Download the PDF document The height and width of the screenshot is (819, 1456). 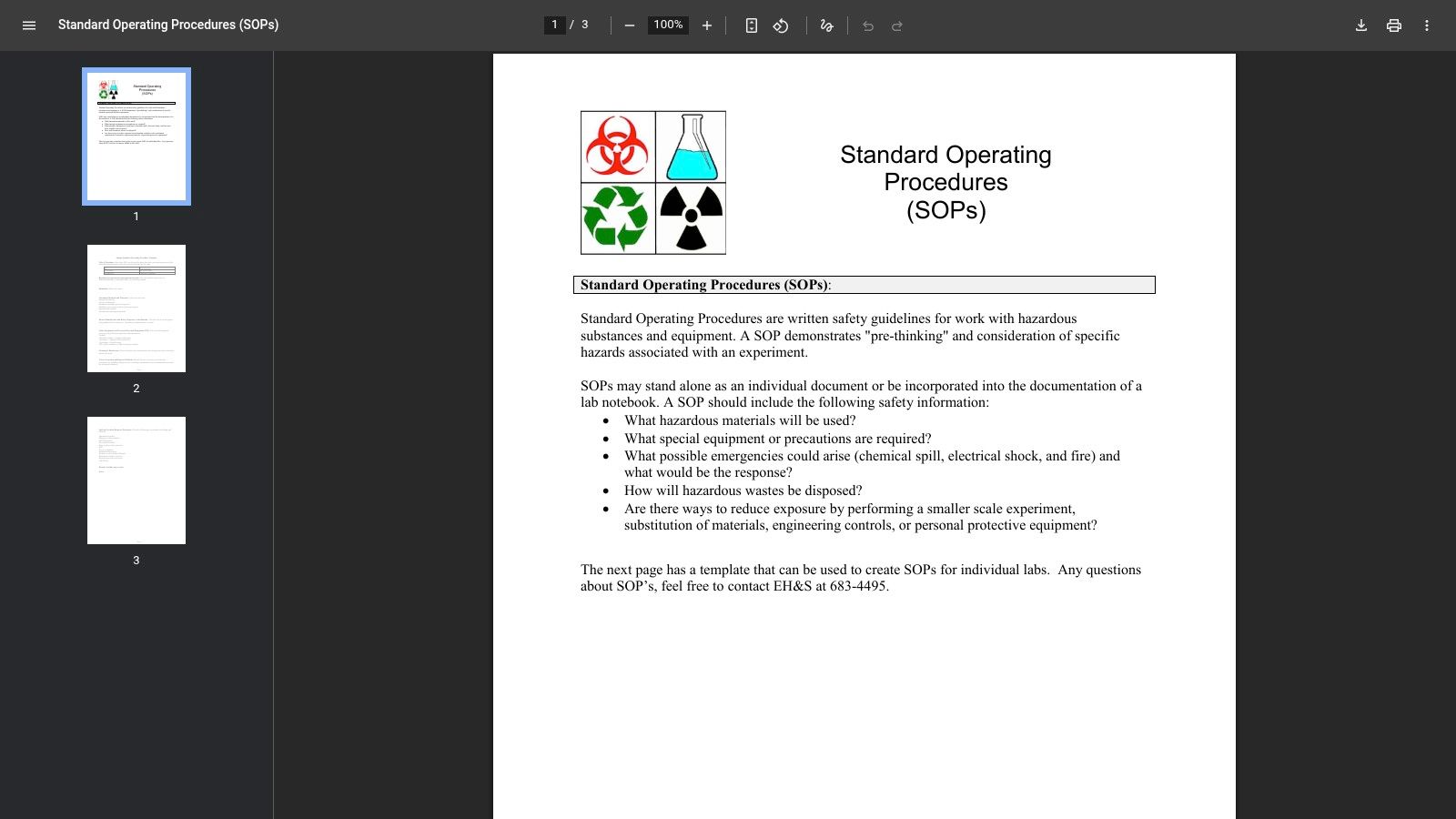click(1361, 25)
